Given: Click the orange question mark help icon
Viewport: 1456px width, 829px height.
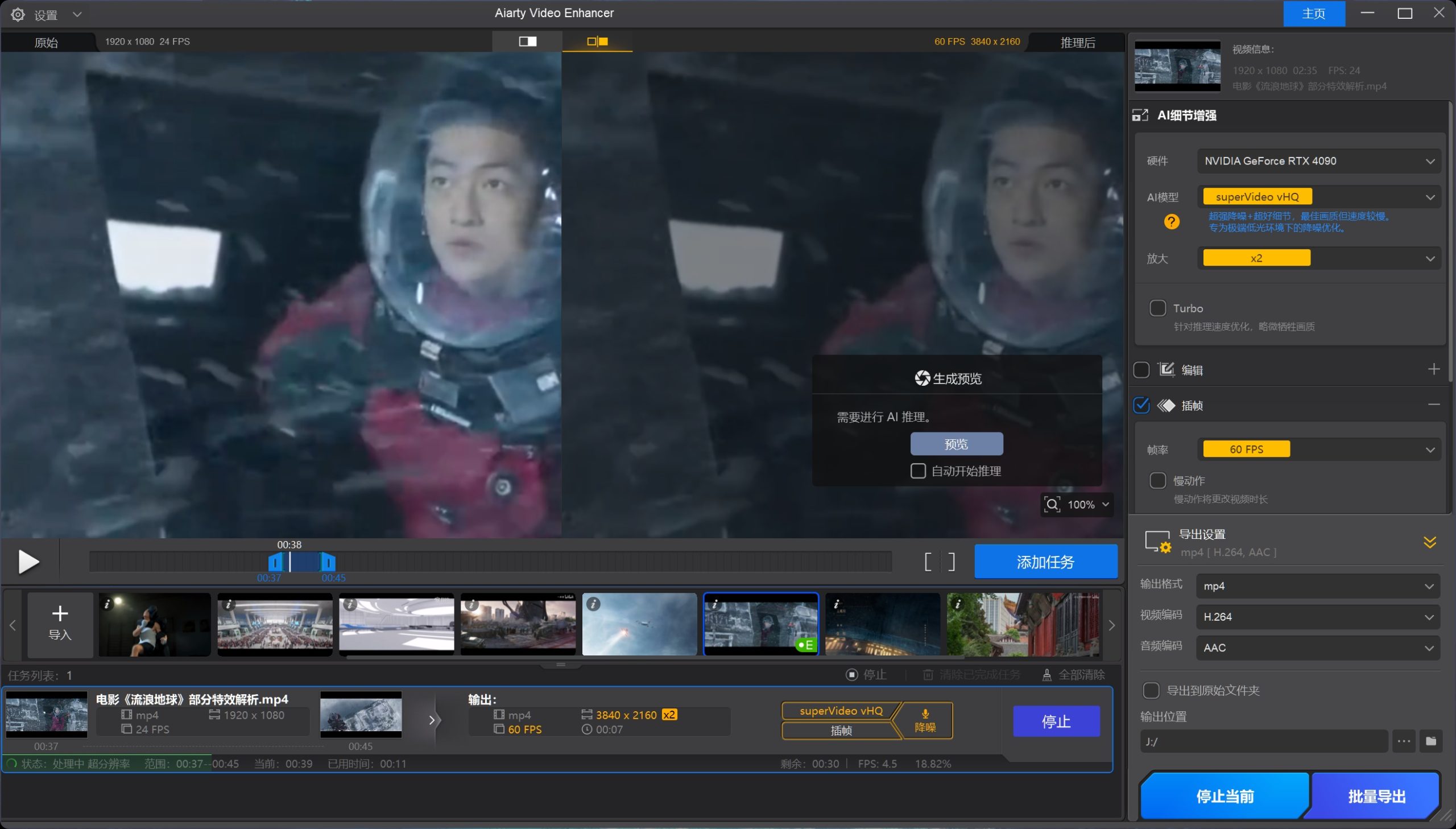Looking at the screenshot, I should [x=1171, y=221].
